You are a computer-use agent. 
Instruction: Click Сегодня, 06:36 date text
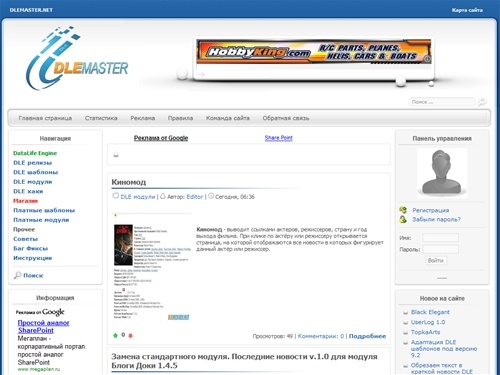click(x=235, y=197)
